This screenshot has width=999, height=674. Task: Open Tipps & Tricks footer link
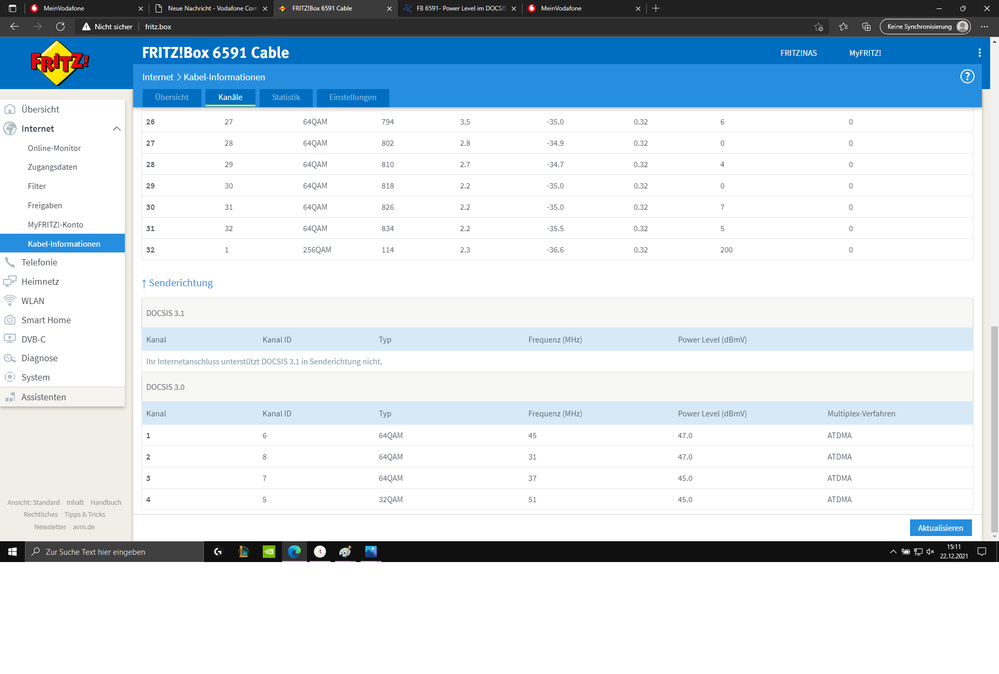(x=85, y=514)
